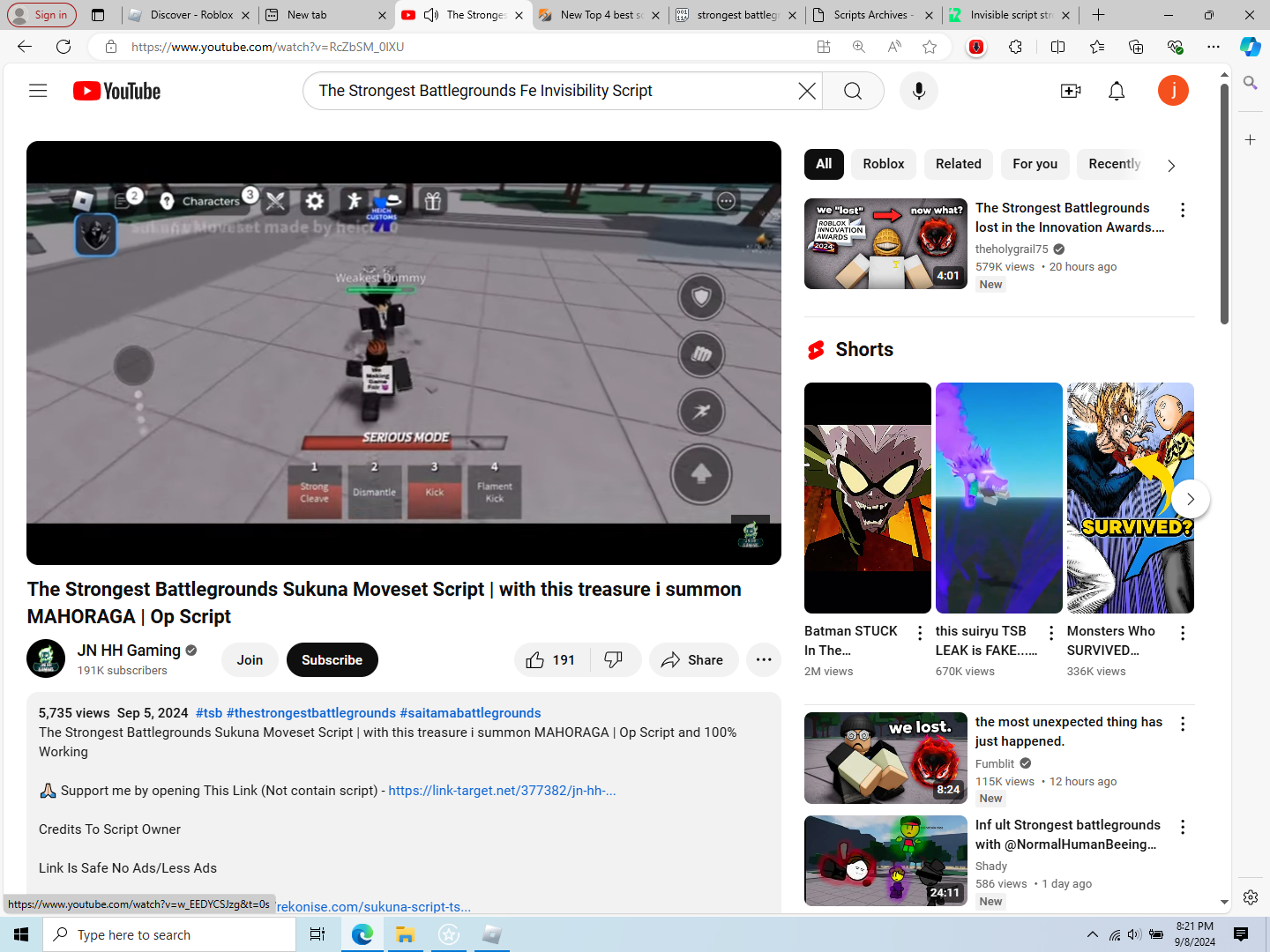Switch to Scripts Archives tab
This screenshot has width=1270, height=952.
[x=873, y=15]
